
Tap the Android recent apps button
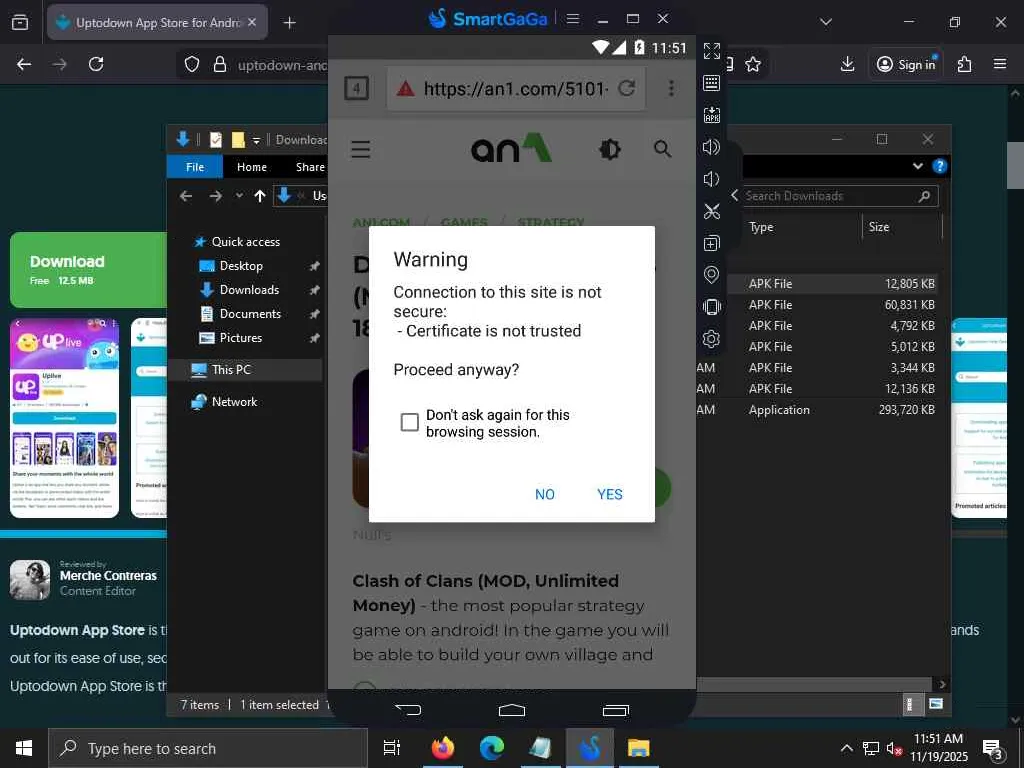pyautogui.click(x=615, y=710)
